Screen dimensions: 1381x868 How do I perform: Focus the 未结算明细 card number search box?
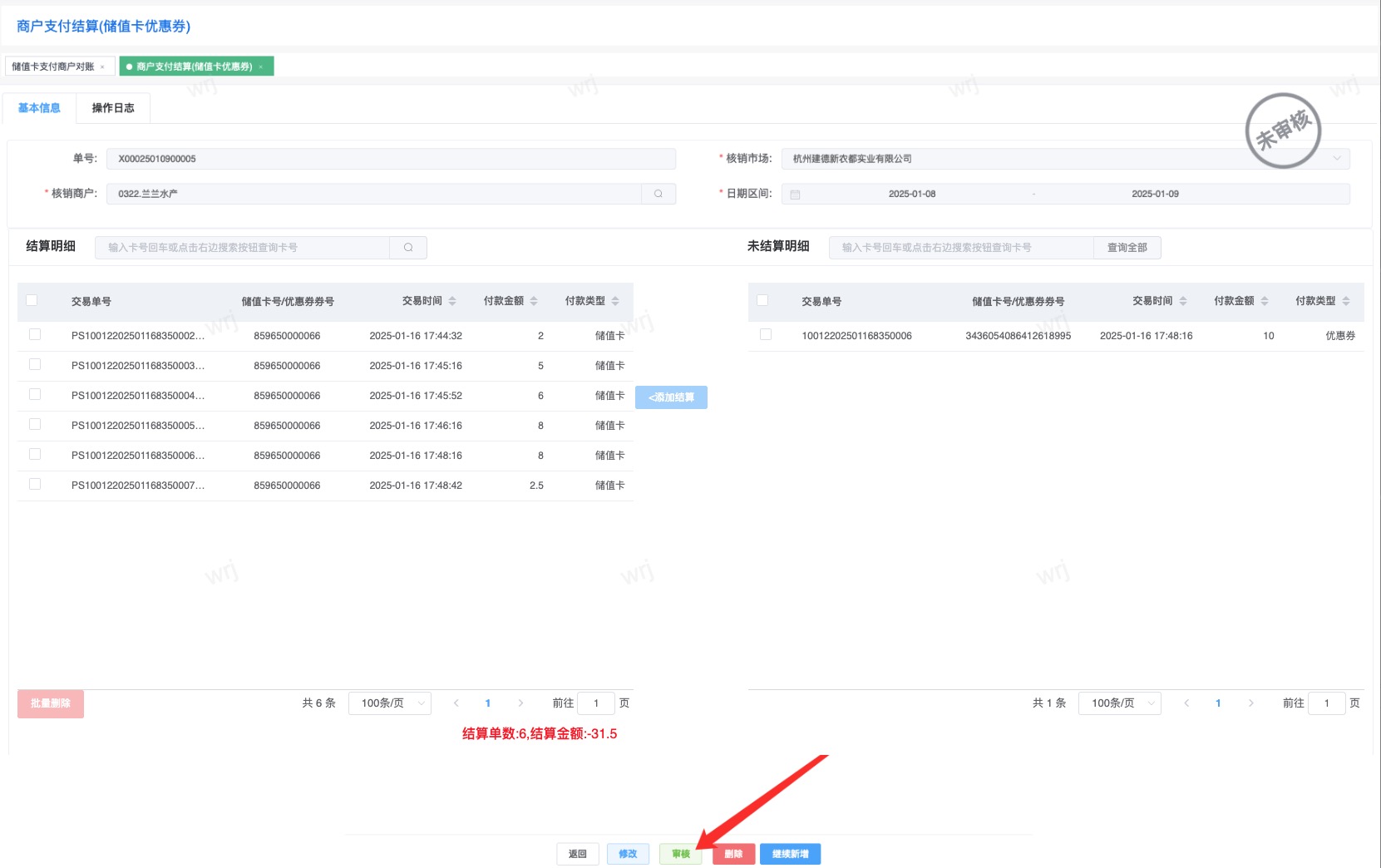click(x=961, y=247)
